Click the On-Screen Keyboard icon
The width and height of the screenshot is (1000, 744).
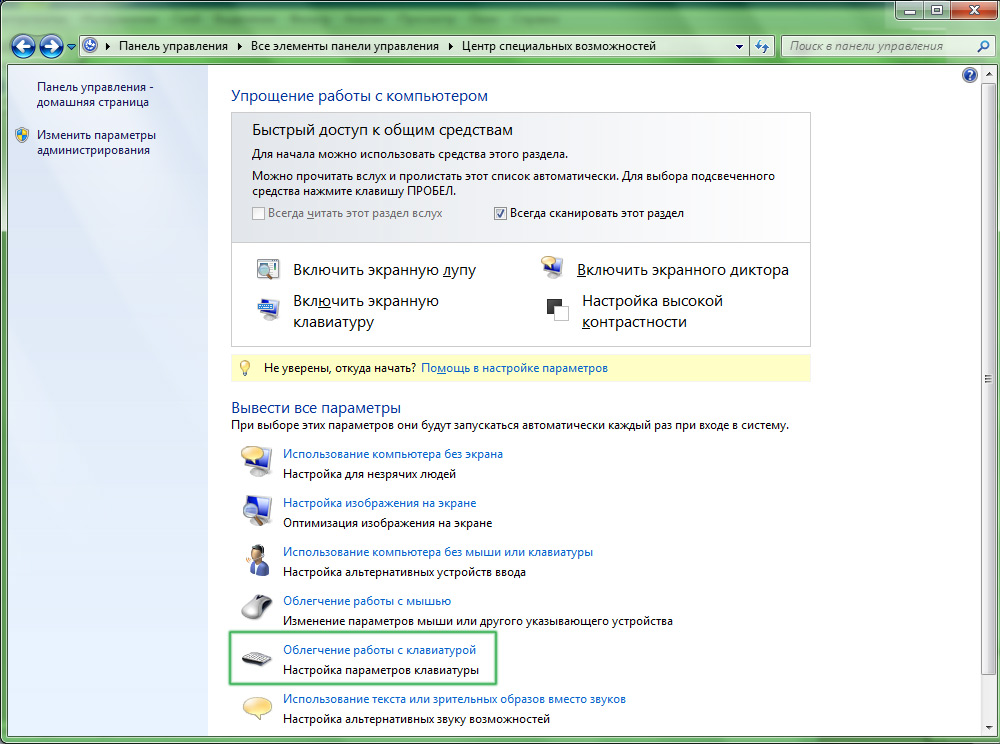click(x=268, y=310)
